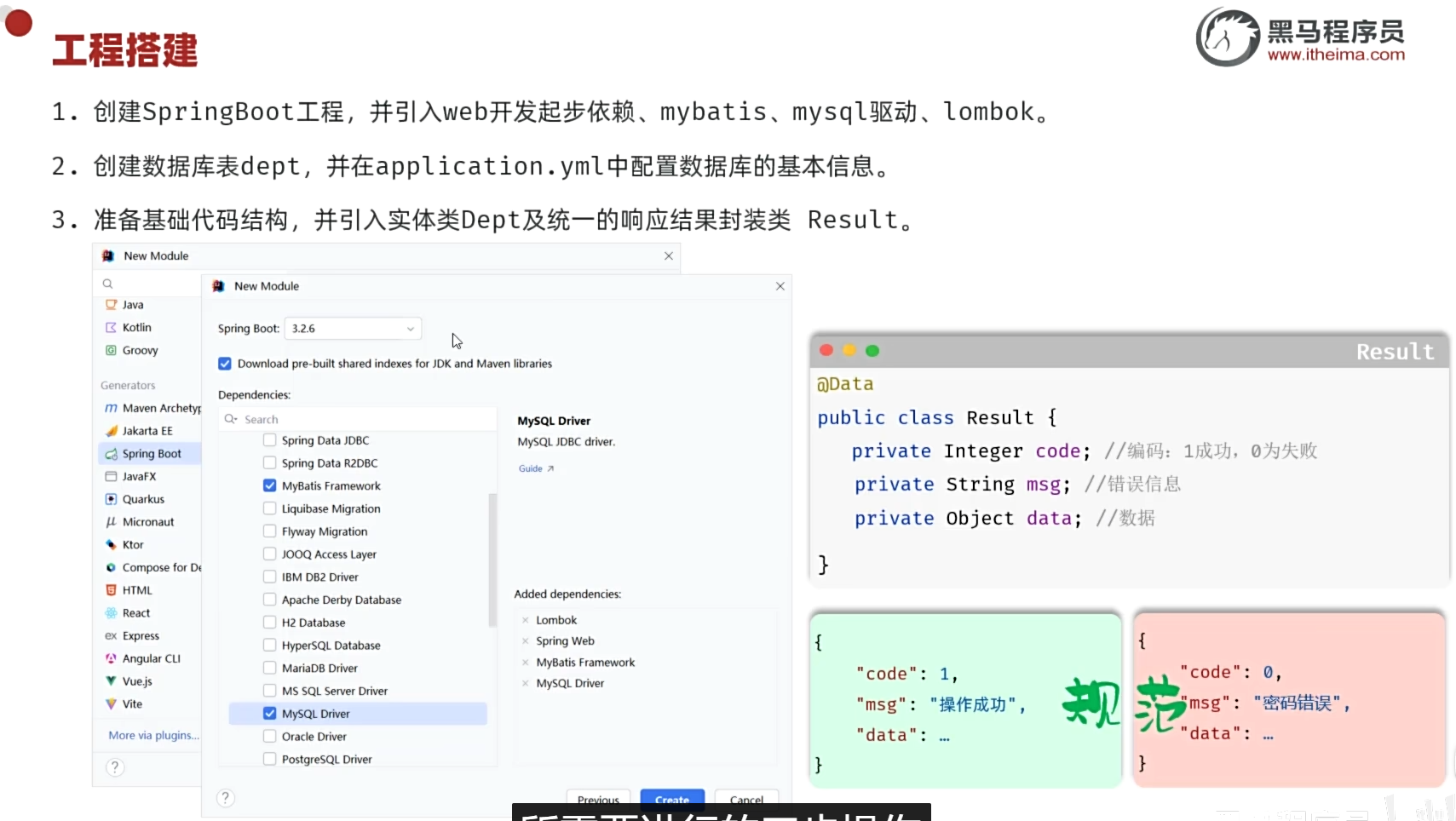This screenshot has width=1456, height=821.
Task: Toggle Download pre-built shared indexes checkbox
Action: click(x=225, y=364)
